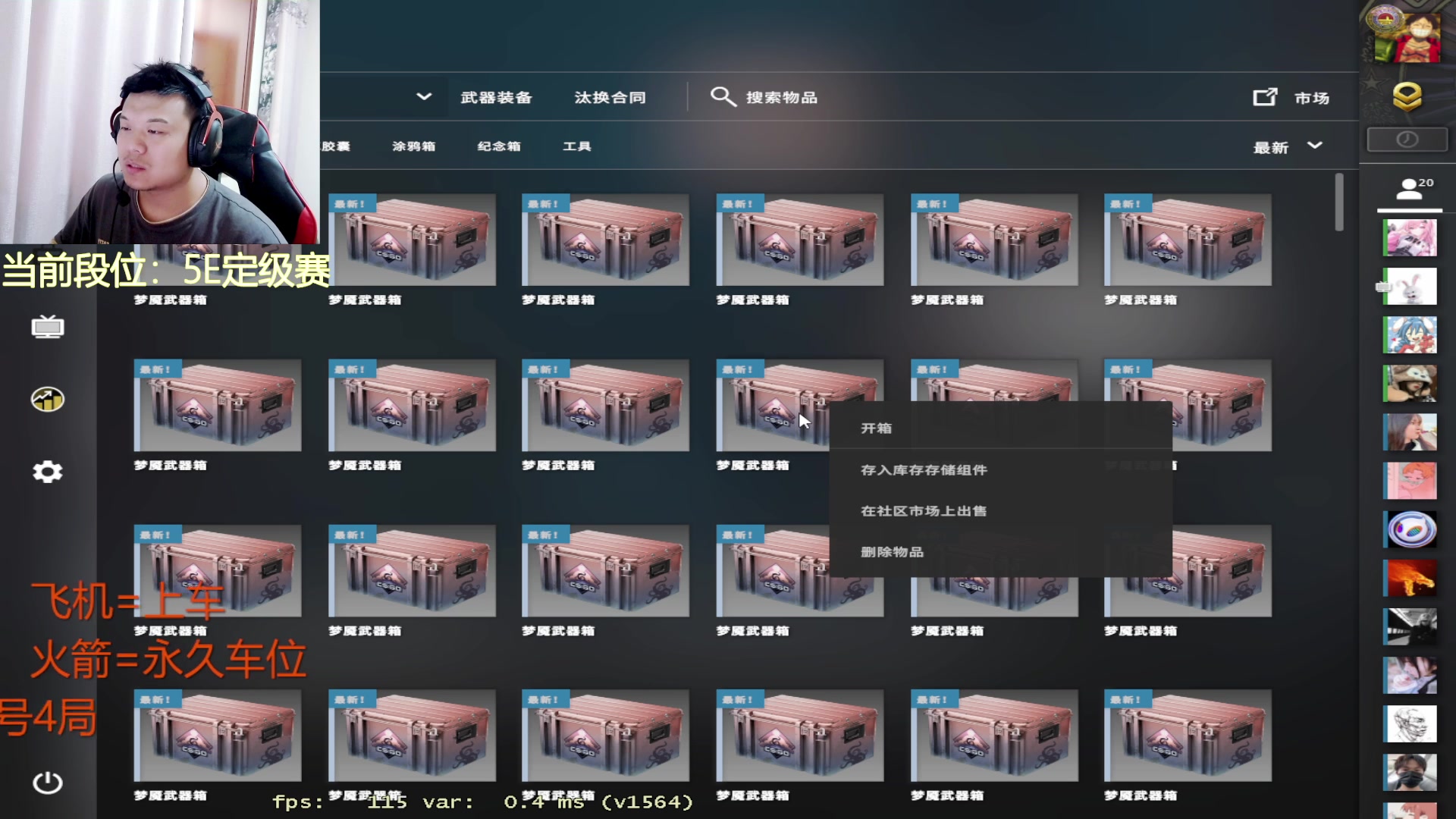The height and width of the screenshot is (819, 1456).
Task: Click the external-link icon beside 市场
Action: 1265,97
